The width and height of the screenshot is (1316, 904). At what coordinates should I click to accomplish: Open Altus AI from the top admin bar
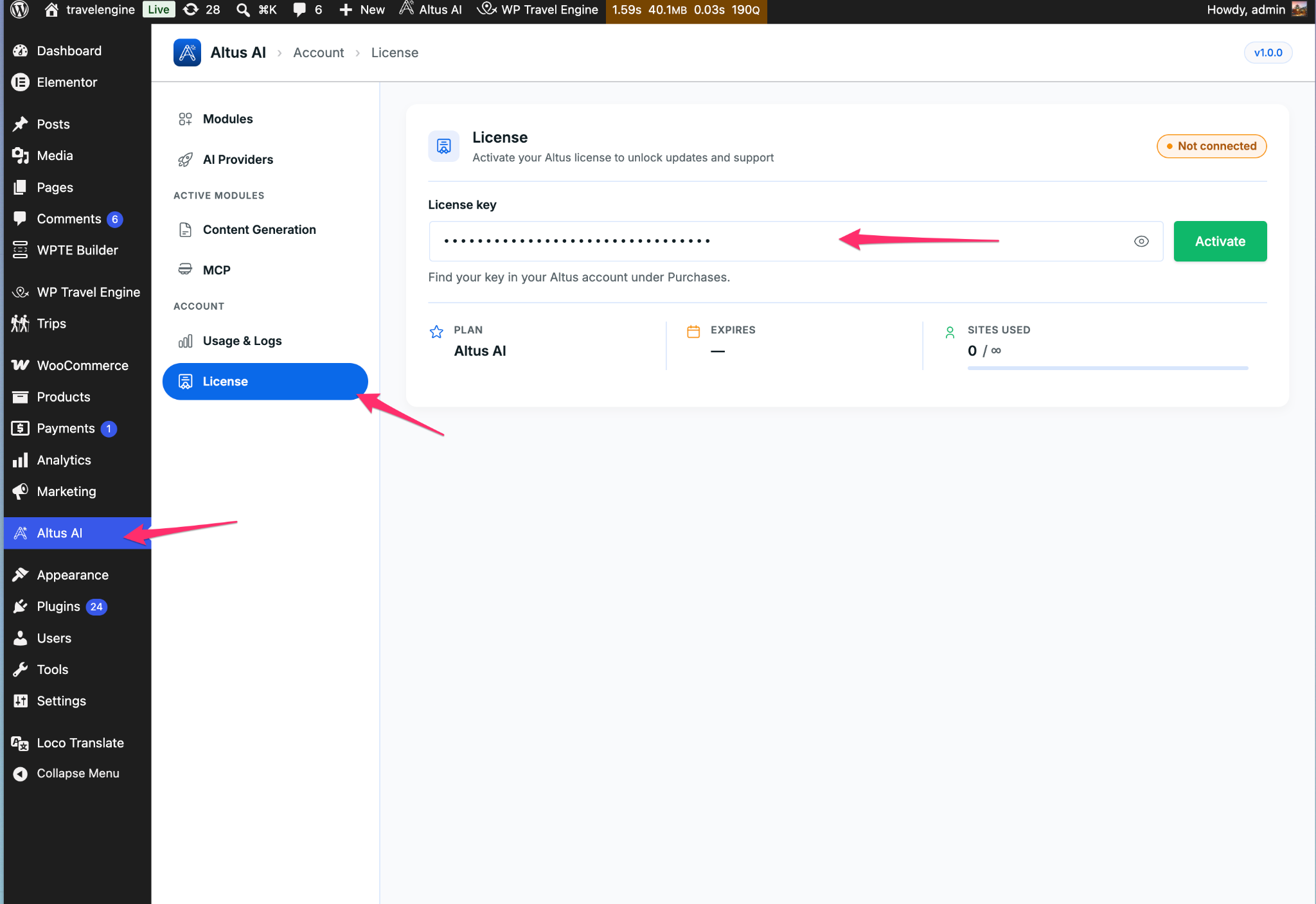pyautogui.click(x=431, y=10)
